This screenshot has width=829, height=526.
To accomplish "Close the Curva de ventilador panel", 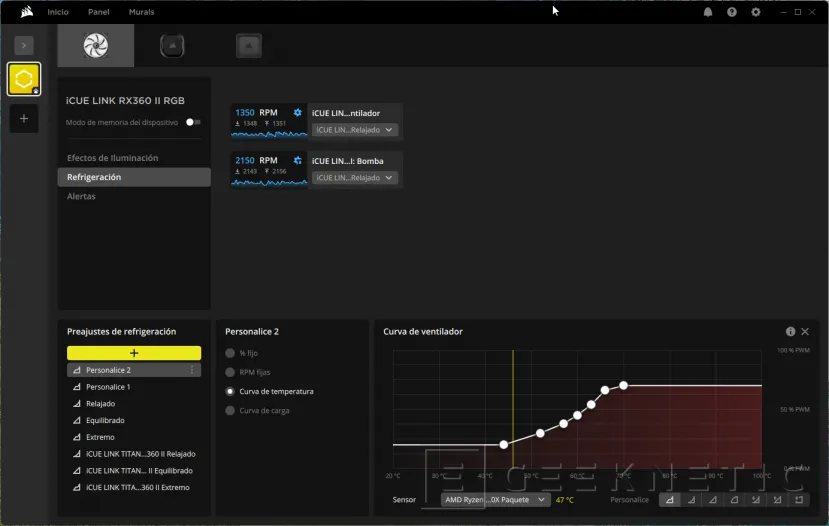I will click(805, 331).
